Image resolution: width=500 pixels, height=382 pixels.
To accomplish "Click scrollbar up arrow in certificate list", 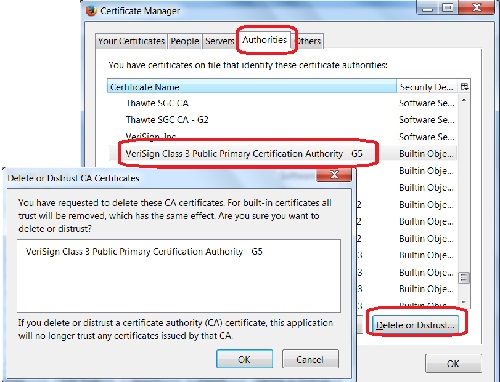I will [464, 100].
